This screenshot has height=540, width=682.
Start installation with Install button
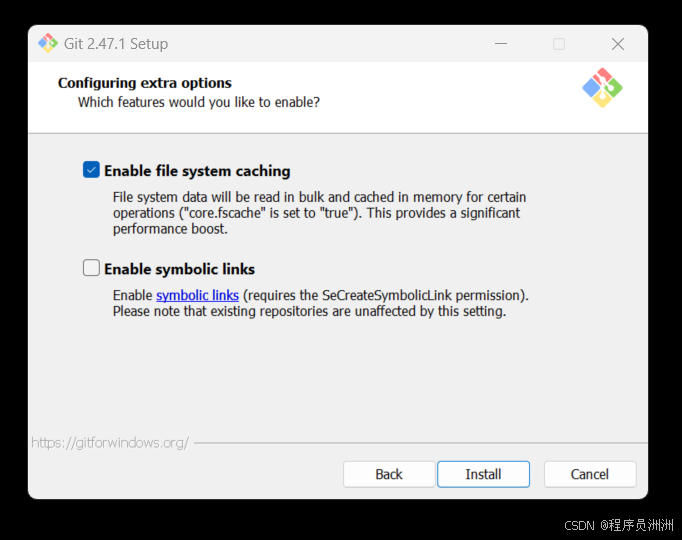483,474
